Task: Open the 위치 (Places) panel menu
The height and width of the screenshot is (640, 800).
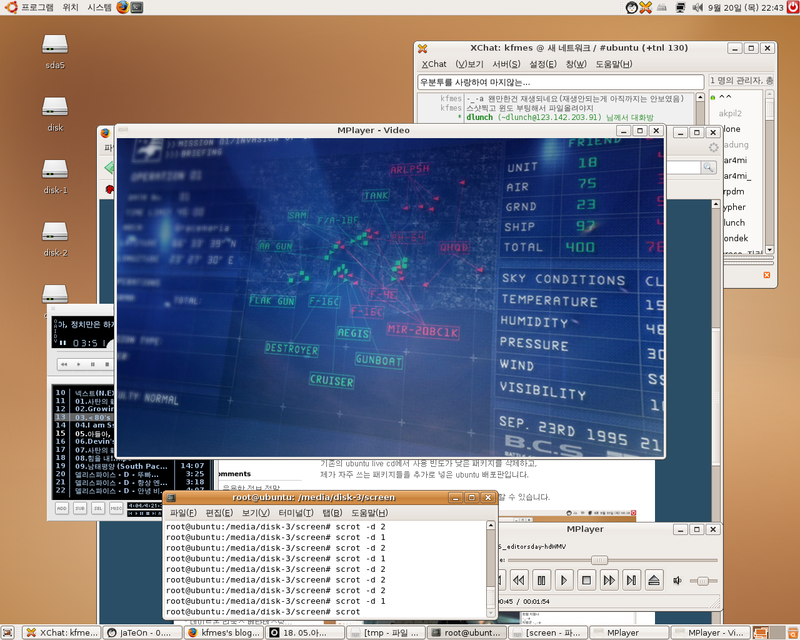Action: pyautogui.click(x=70, y=7)
